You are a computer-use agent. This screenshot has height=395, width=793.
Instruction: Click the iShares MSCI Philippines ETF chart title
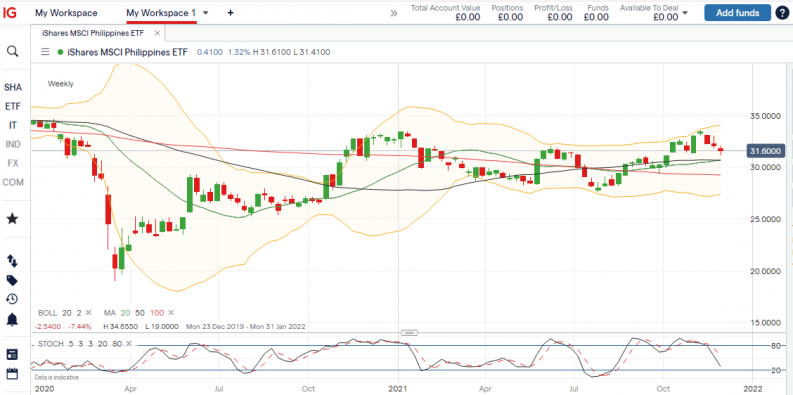click(x=127, y=52)
